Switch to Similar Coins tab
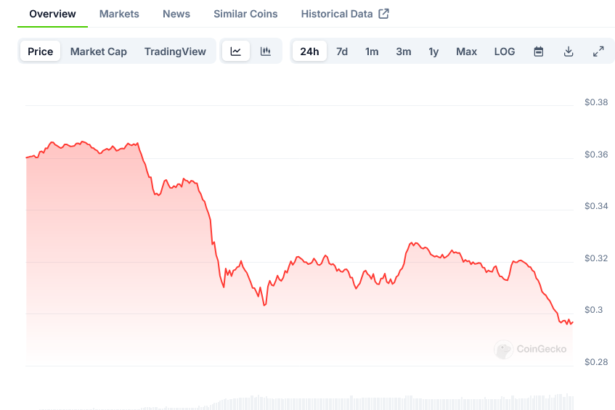The height and width of the screenshot is (410, 615). point(245,14)
